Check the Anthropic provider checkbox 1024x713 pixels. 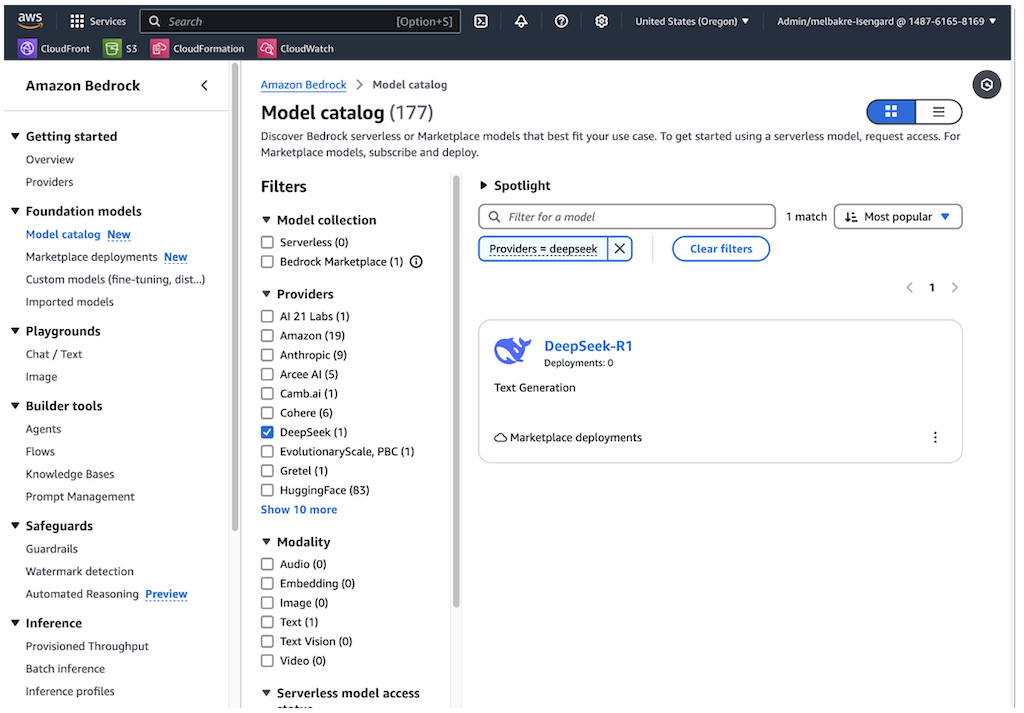[267, 355]
